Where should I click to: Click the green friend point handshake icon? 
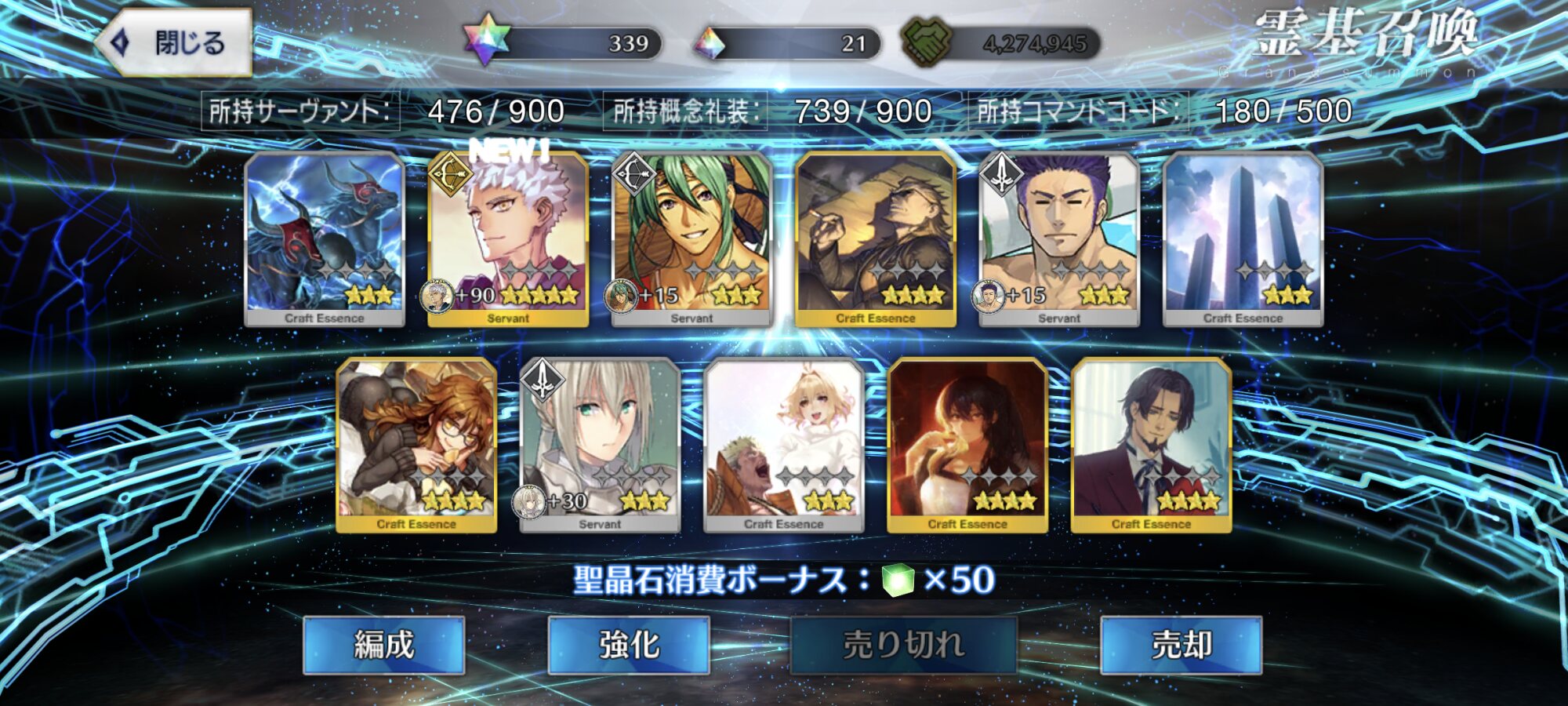(927, 42)
